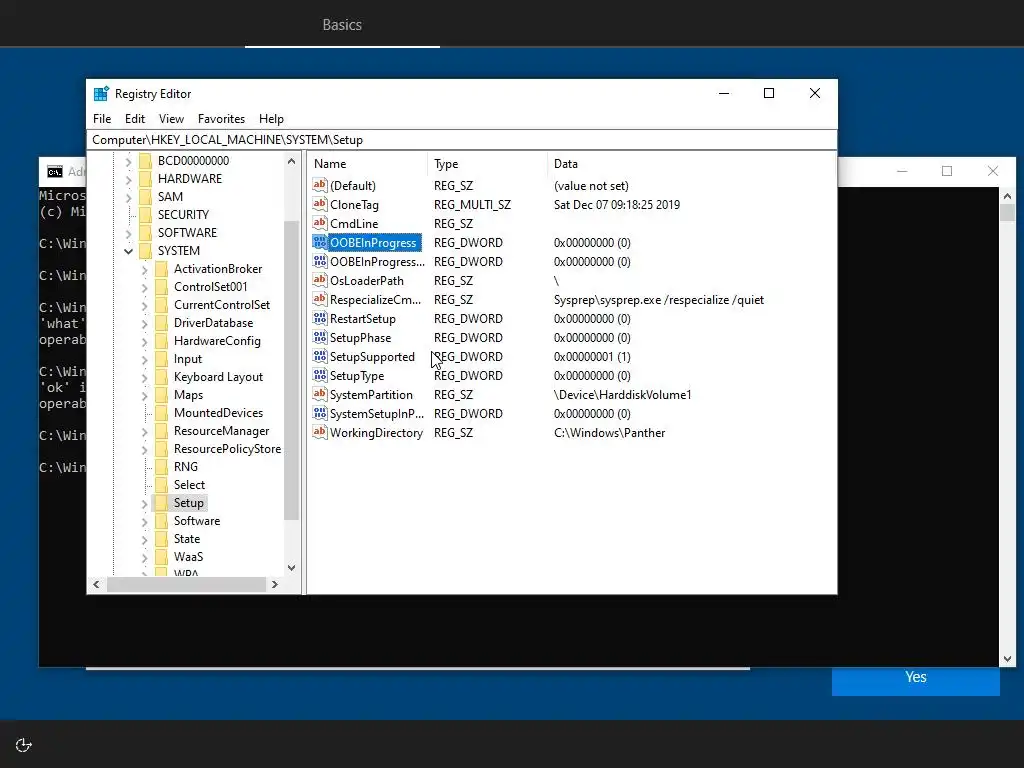1024x768 pixels.
Task: Click the SECURITY folder icon
Action: coord(146,215)
